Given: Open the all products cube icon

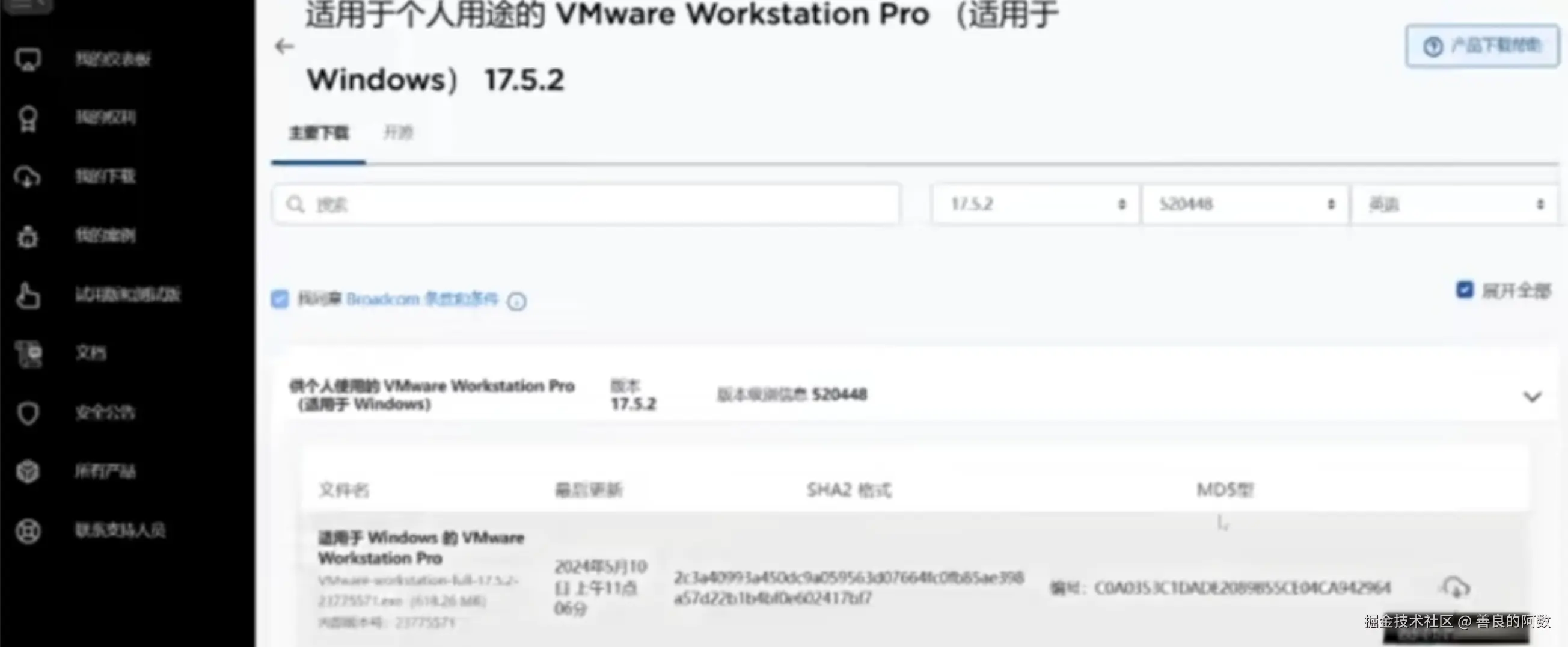Looking at the screenshot, I should pyautogui.click(x=28, y=471).
